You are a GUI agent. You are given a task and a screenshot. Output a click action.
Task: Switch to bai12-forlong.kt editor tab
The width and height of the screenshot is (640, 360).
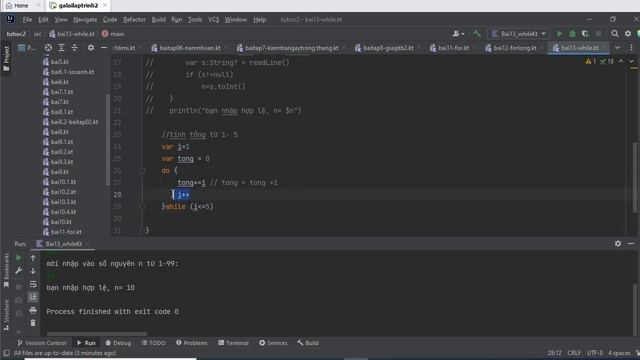click(x=511, y=48)
